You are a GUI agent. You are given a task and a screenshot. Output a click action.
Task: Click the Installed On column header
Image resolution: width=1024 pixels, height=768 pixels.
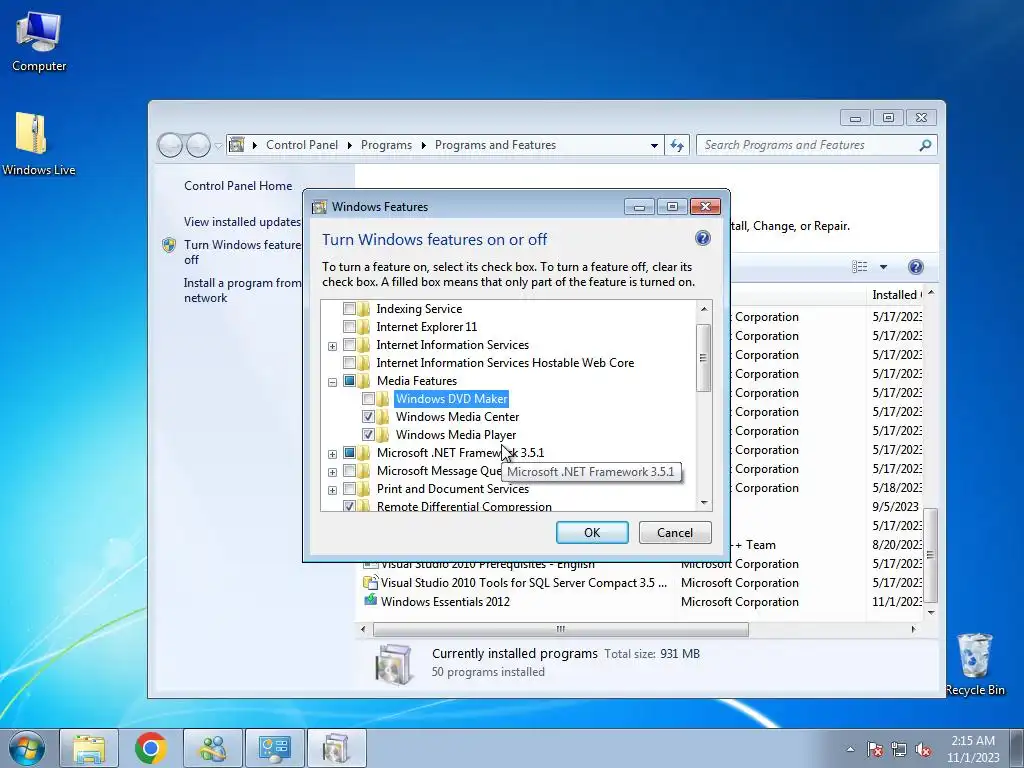896,295
